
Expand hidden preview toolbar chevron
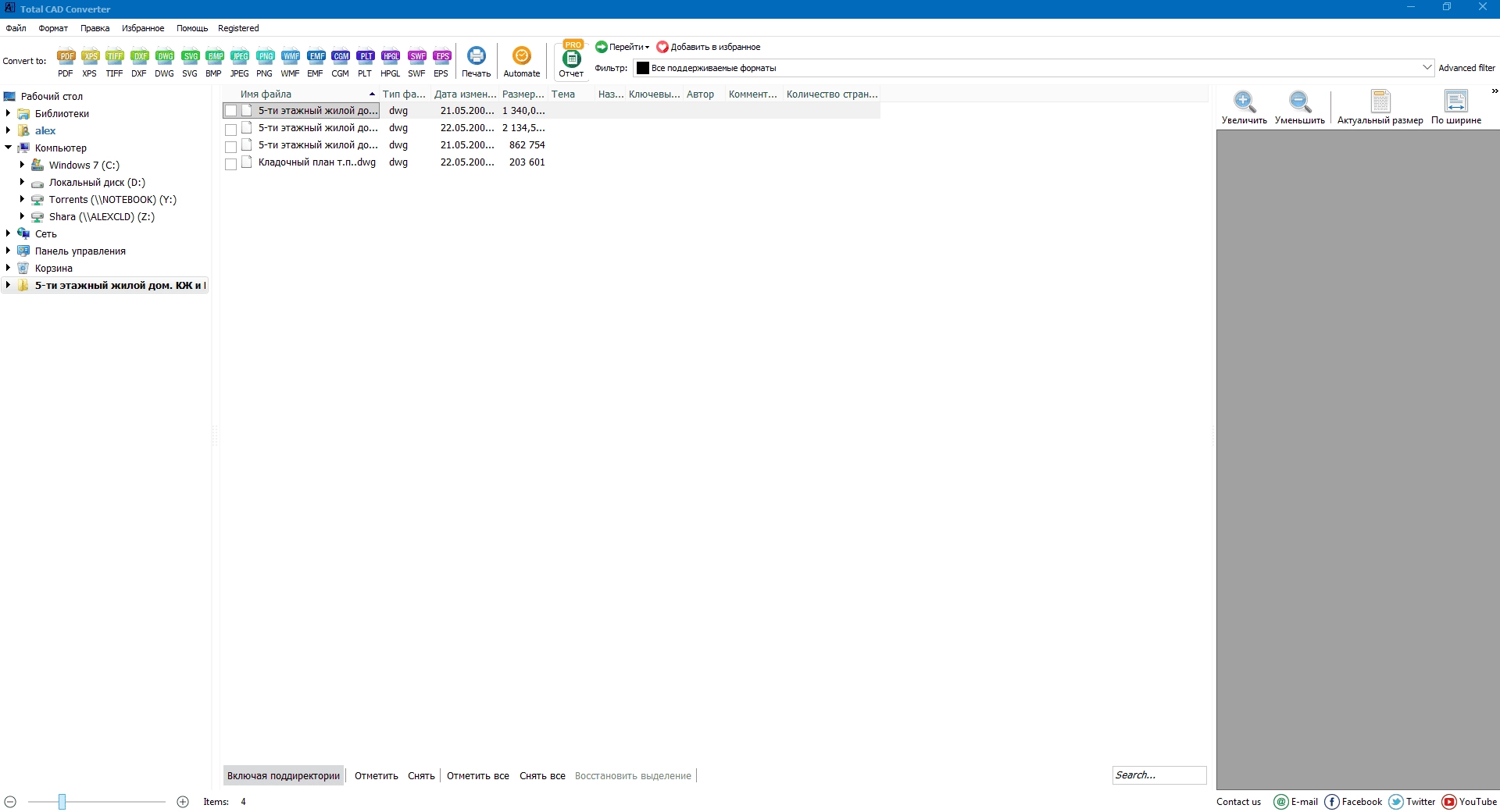coord(1495,91)
